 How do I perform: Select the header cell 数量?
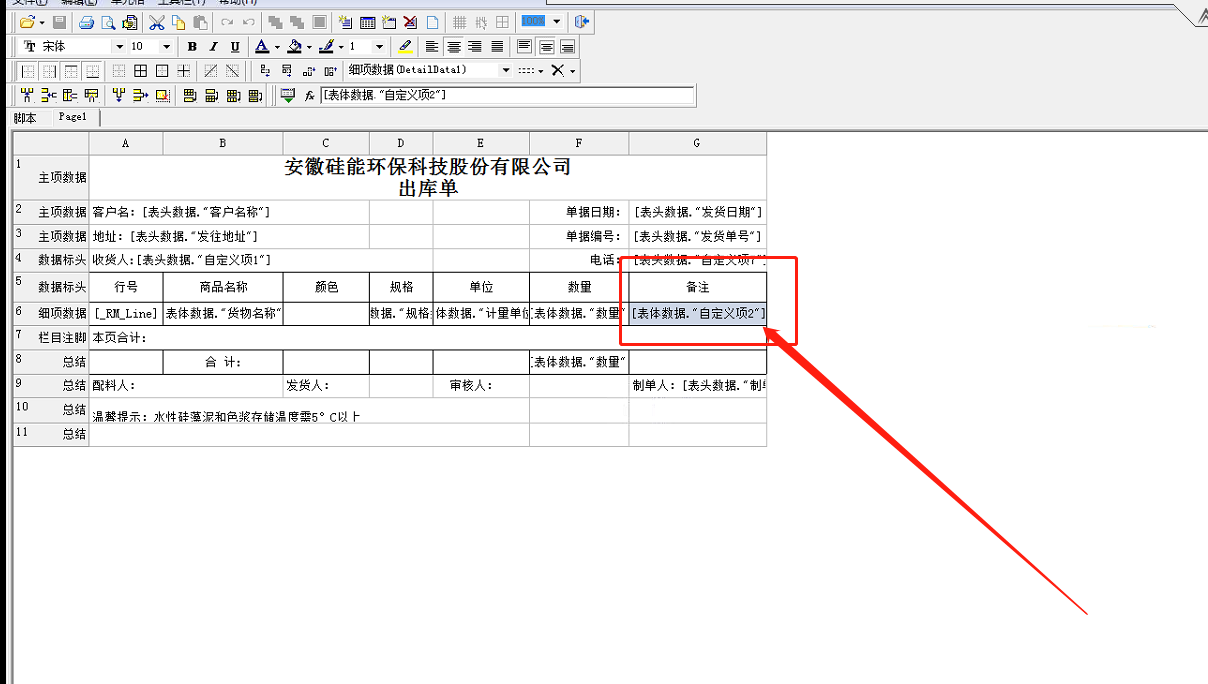(x=580, y=286)
